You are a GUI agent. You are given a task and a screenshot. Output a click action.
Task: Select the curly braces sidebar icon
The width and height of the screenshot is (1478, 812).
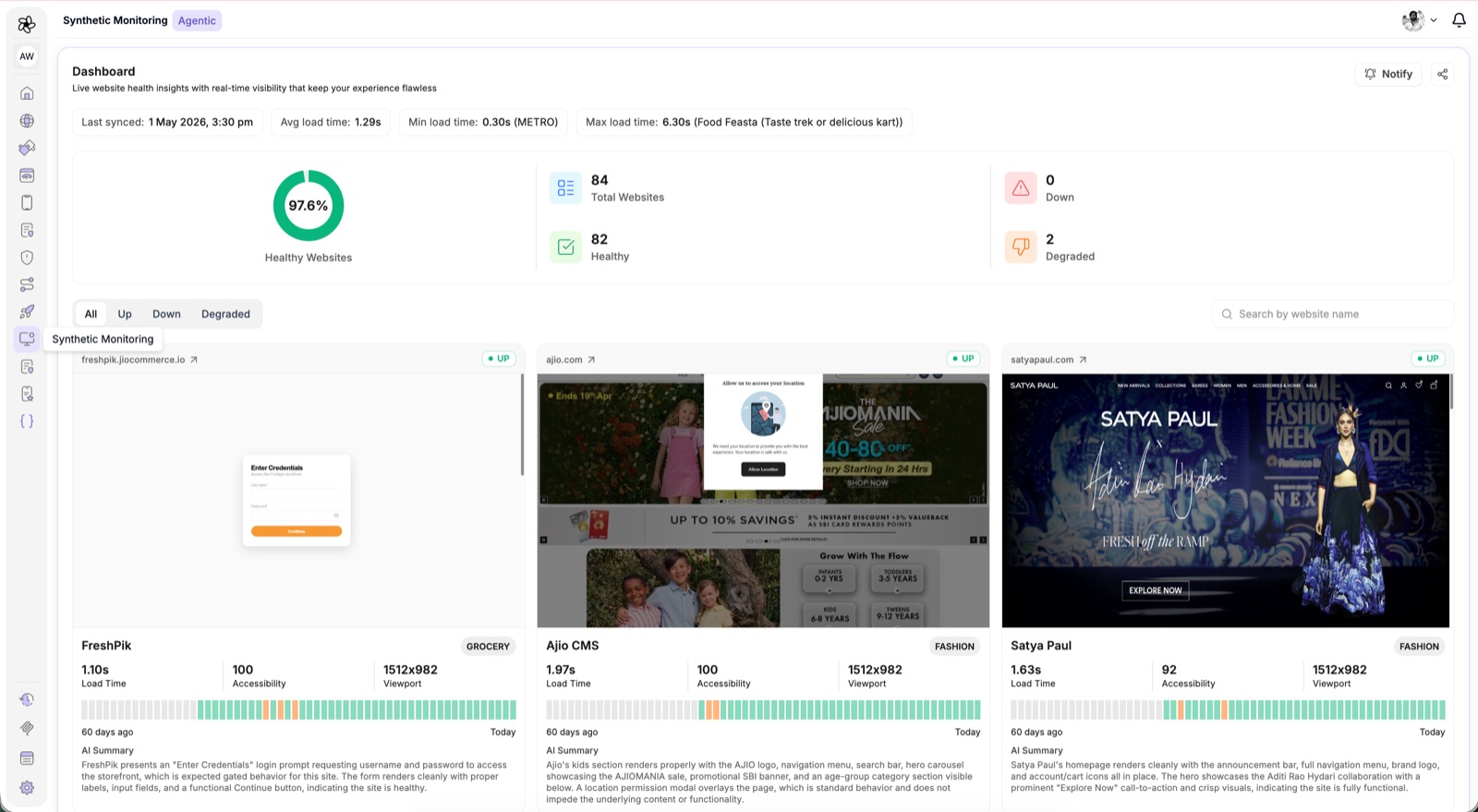click(x=27, y=421)
